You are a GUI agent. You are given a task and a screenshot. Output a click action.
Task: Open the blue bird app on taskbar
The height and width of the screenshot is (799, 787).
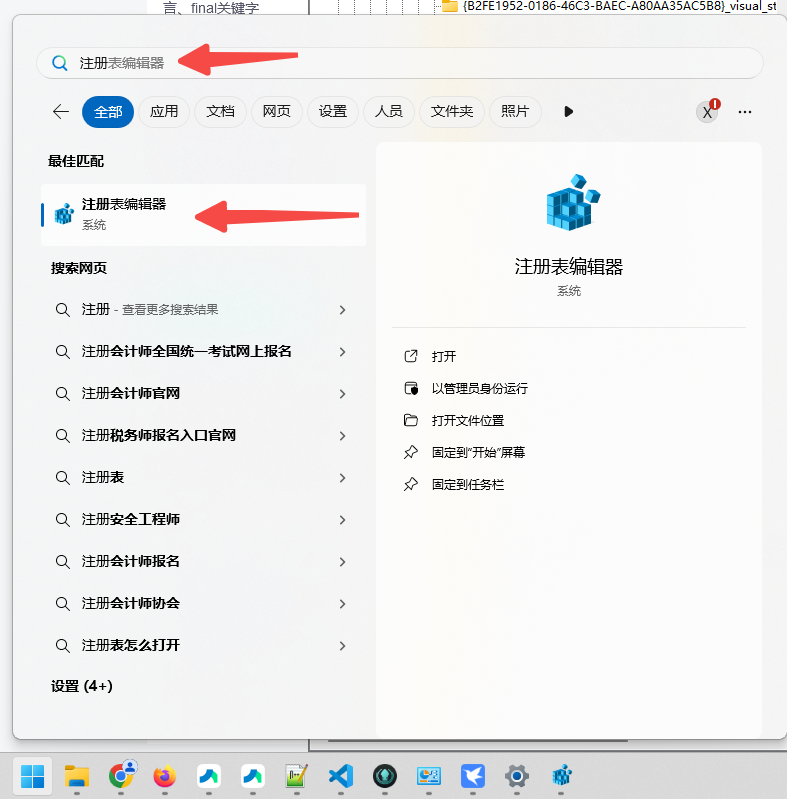(x=473, y=777)
